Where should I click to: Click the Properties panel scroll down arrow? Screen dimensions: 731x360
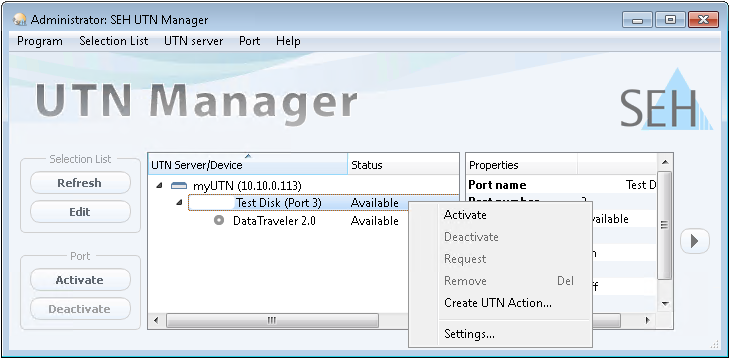pos(664,304)
